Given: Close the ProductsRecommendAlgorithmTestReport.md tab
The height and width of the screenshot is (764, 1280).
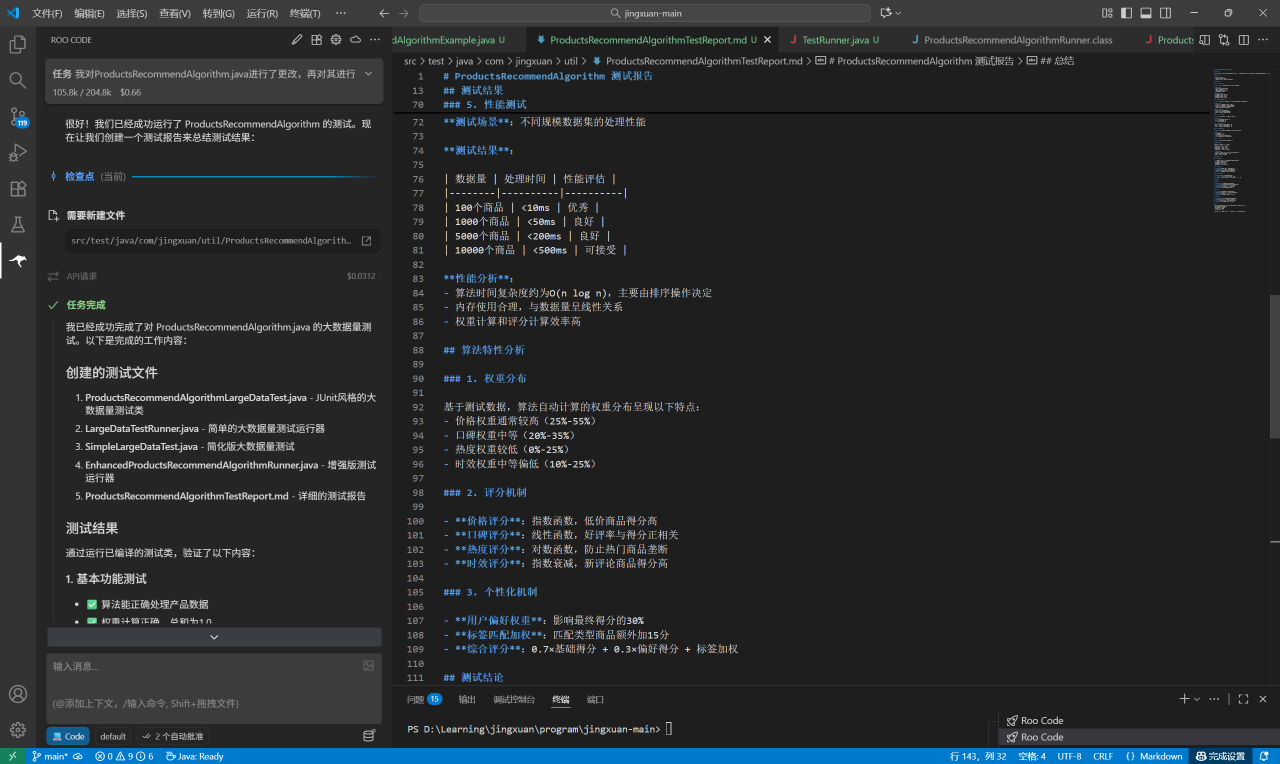Looking at the screenshot, I should point(766,40).
